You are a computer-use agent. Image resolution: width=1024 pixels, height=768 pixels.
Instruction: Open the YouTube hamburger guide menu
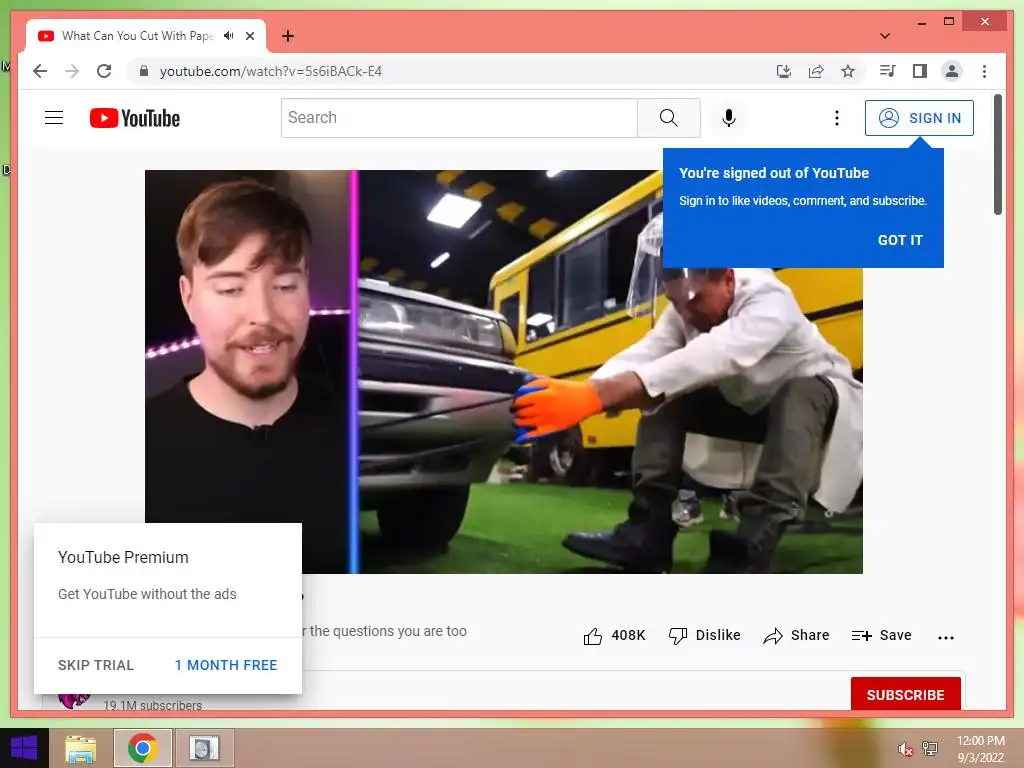54,118
